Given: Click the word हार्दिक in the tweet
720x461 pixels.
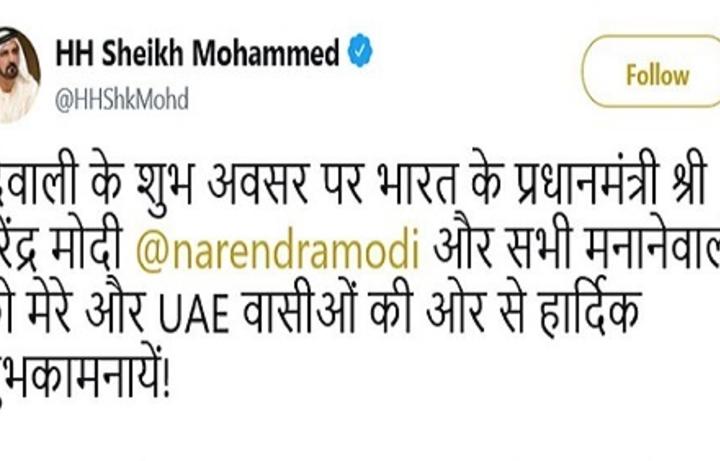Looking at the screenshot, I should 588,310.
